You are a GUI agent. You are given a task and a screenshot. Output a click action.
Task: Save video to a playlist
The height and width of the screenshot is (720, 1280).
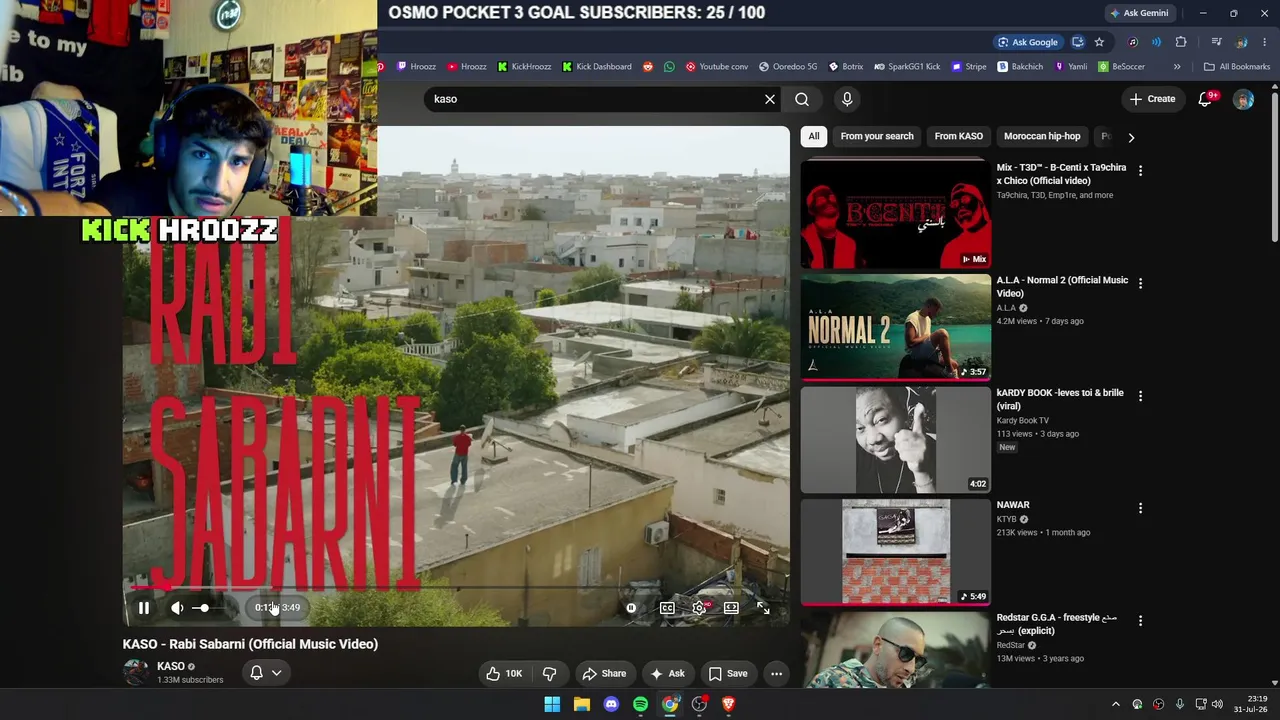click(x=728, y=674)
